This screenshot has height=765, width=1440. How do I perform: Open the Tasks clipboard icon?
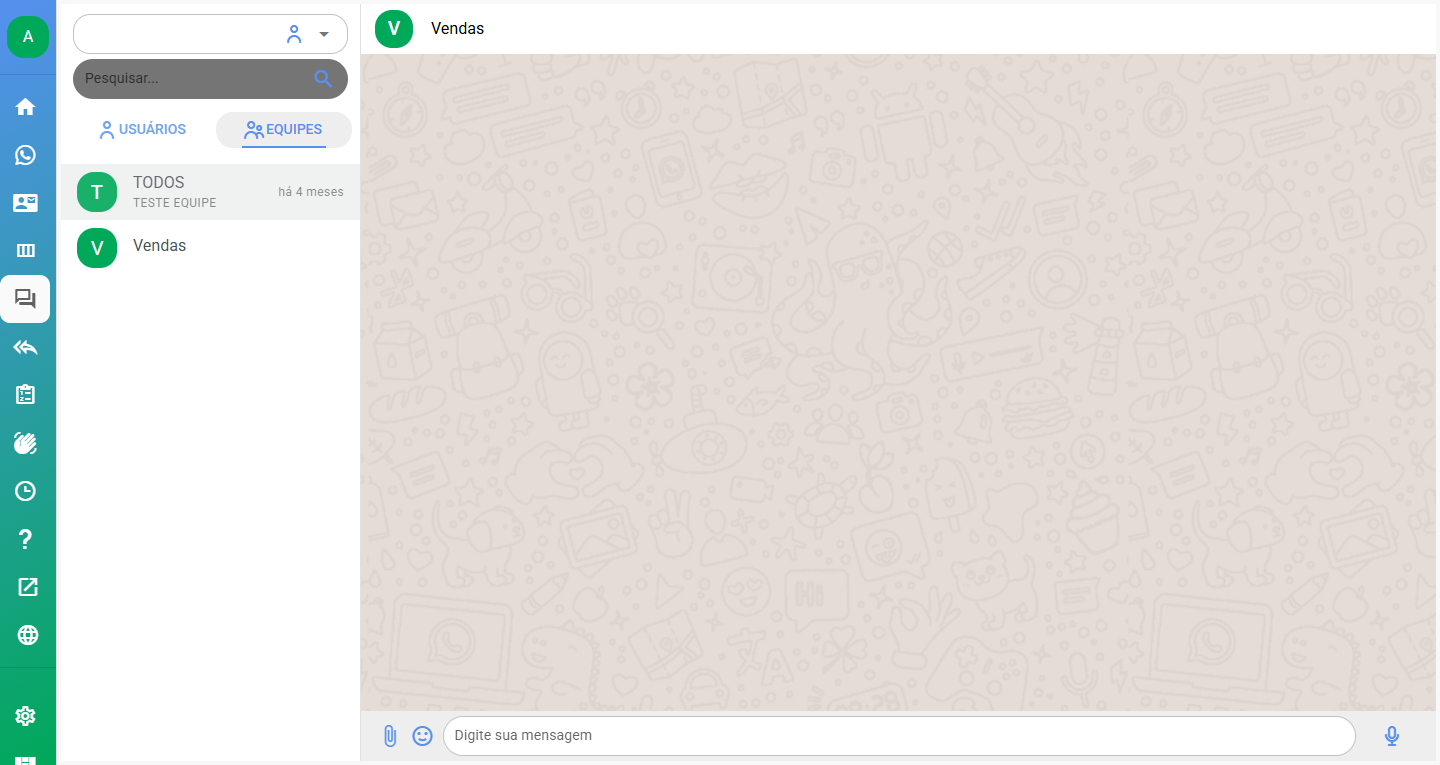[x=26, y=395]
